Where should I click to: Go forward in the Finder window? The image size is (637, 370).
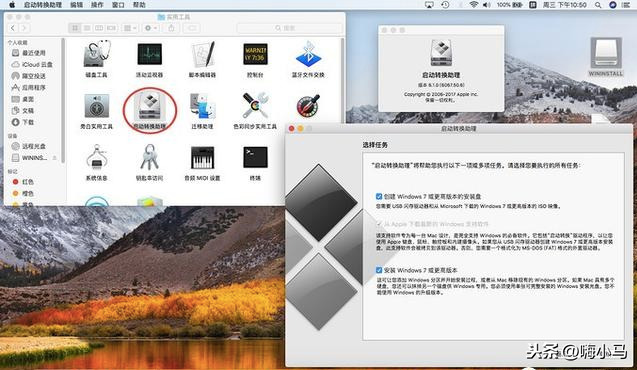click(x=24, y=28)
